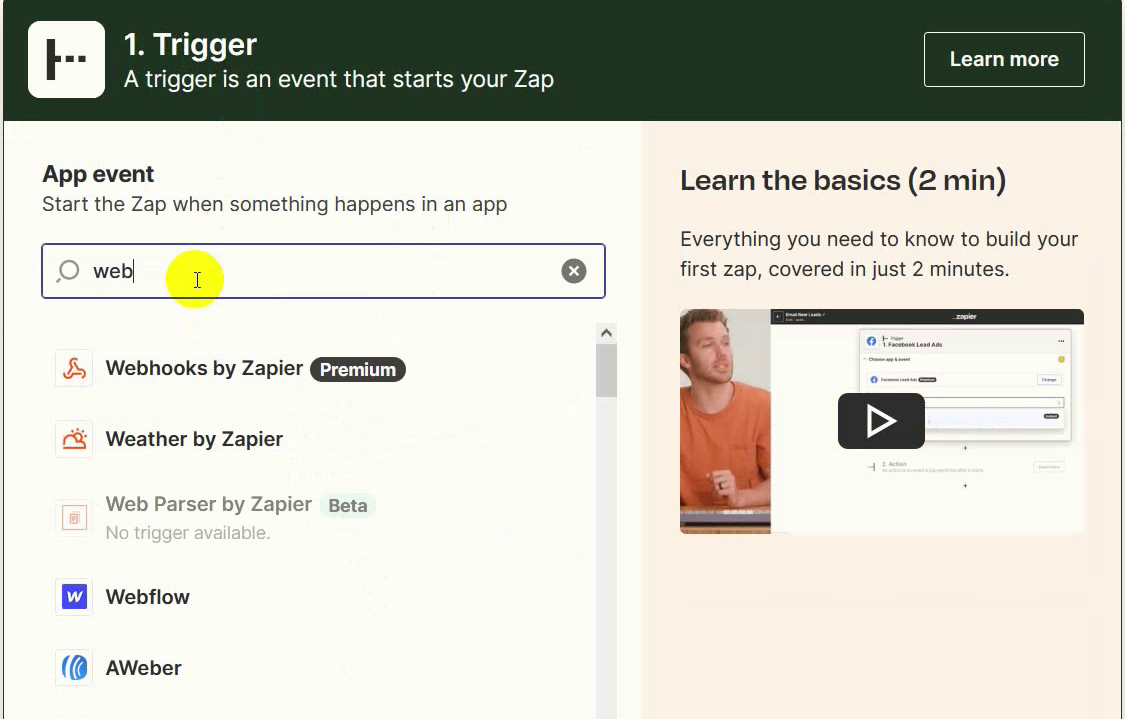Click the results list scrollbar thumb
The image size is (1125, 719).
pos(606,371)
